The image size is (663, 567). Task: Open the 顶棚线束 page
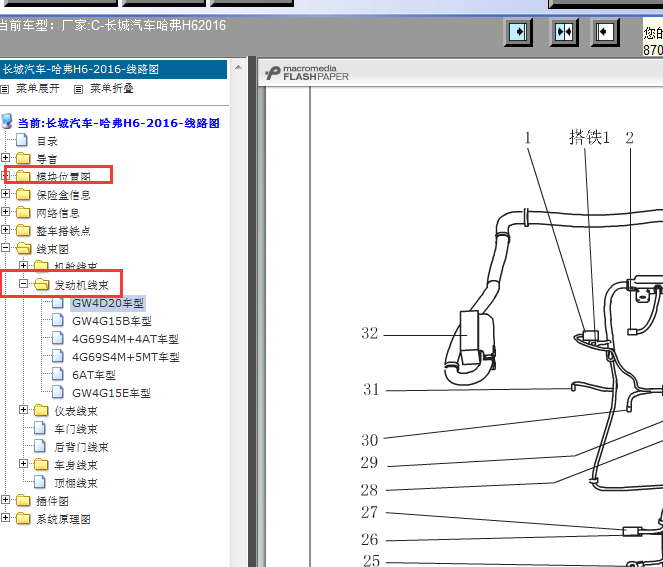tap(76, 483)
